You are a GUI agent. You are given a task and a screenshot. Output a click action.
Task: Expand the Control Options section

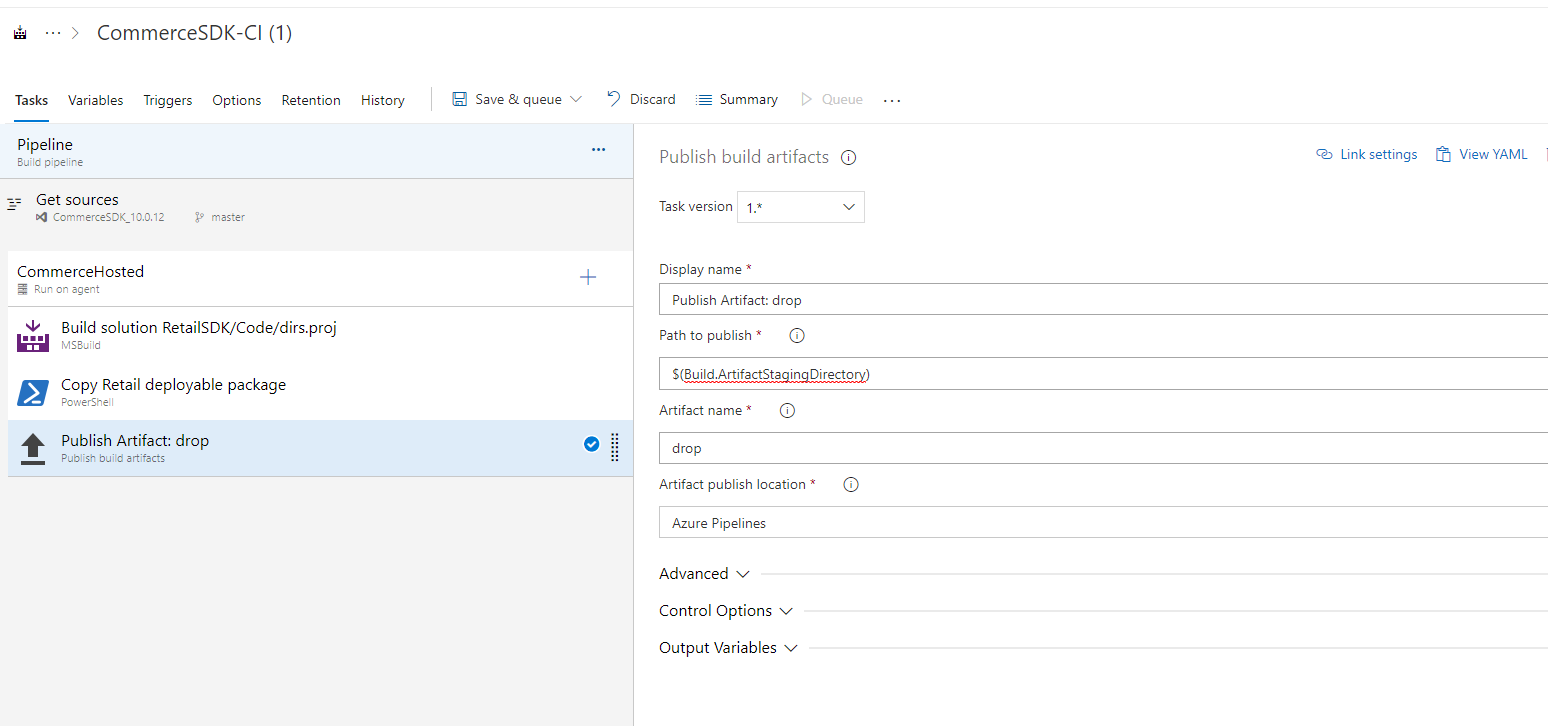[726, 611]
